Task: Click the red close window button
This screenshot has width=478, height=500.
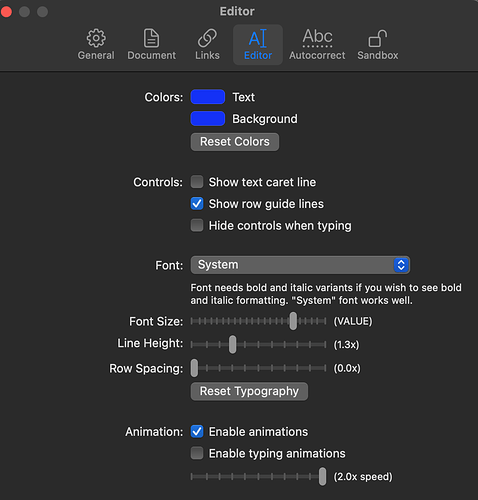Action: click(x=6, y=12)
